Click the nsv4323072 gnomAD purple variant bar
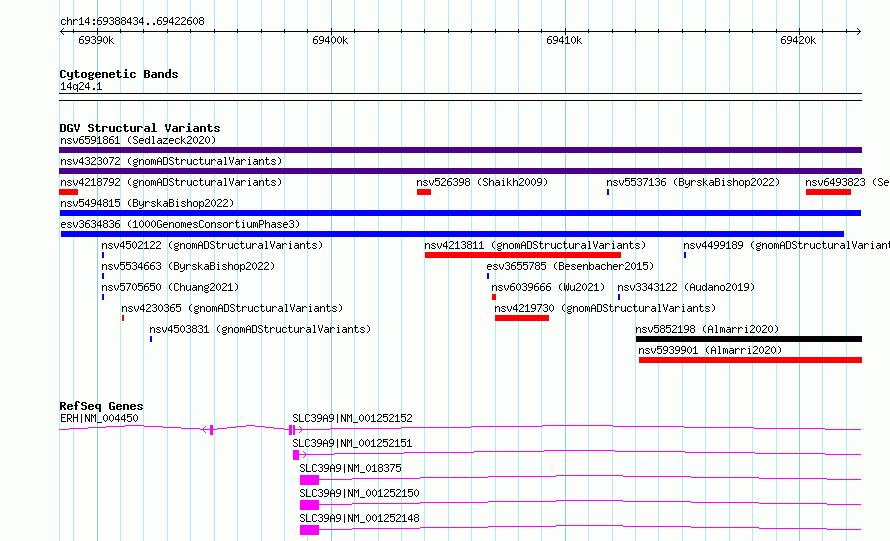The width and height of the screenshot is (890, 541). tap(460, 171)
